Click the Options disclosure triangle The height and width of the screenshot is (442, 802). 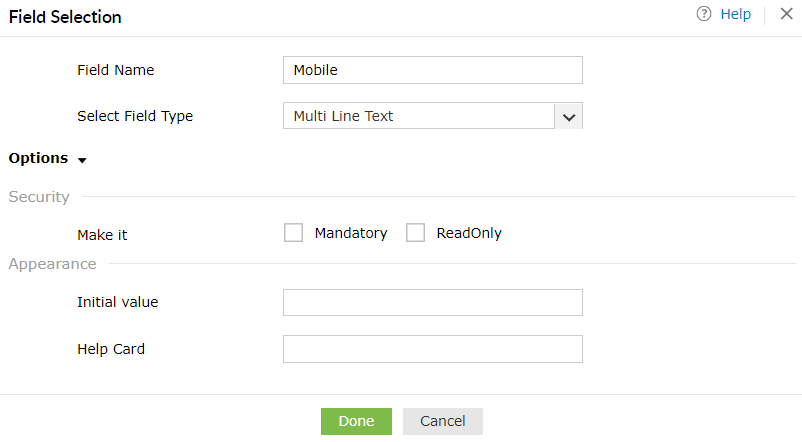pos(82,160)
